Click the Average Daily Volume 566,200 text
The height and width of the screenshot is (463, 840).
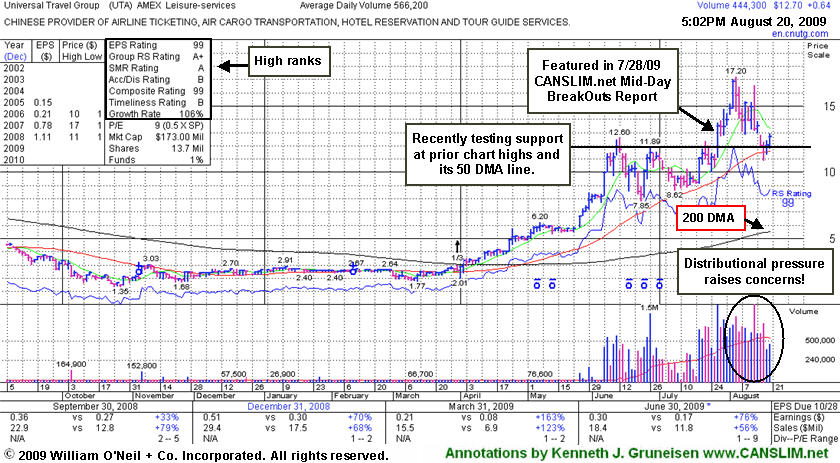click(x=364, y=5)
